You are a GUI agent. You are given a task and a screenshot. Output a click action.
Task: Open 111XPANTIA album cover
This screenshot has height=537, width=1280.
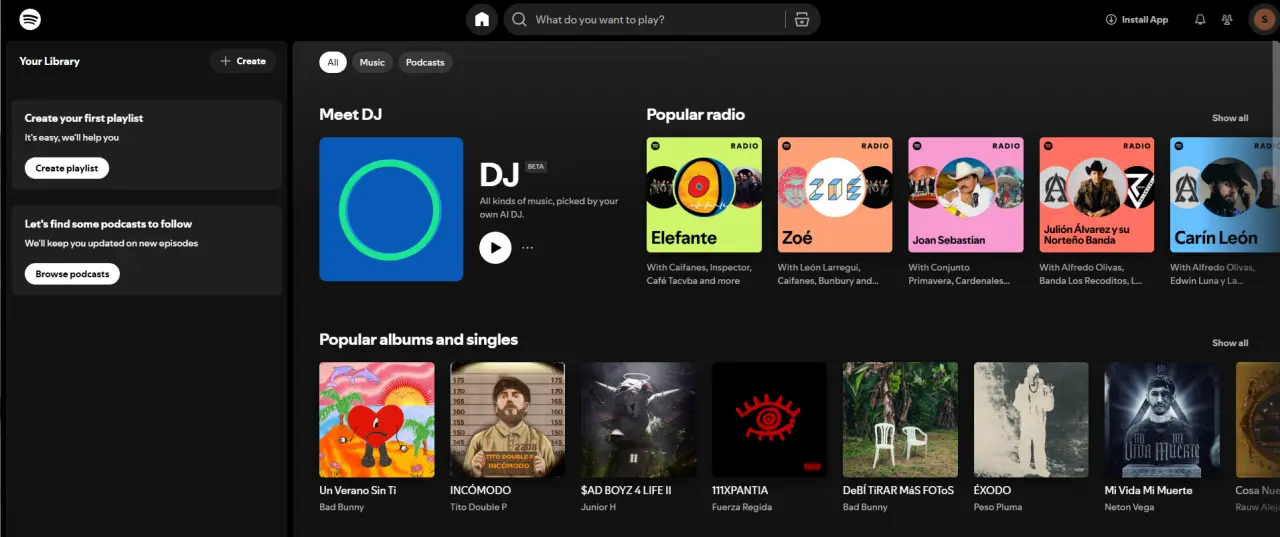tap(770, 420)
